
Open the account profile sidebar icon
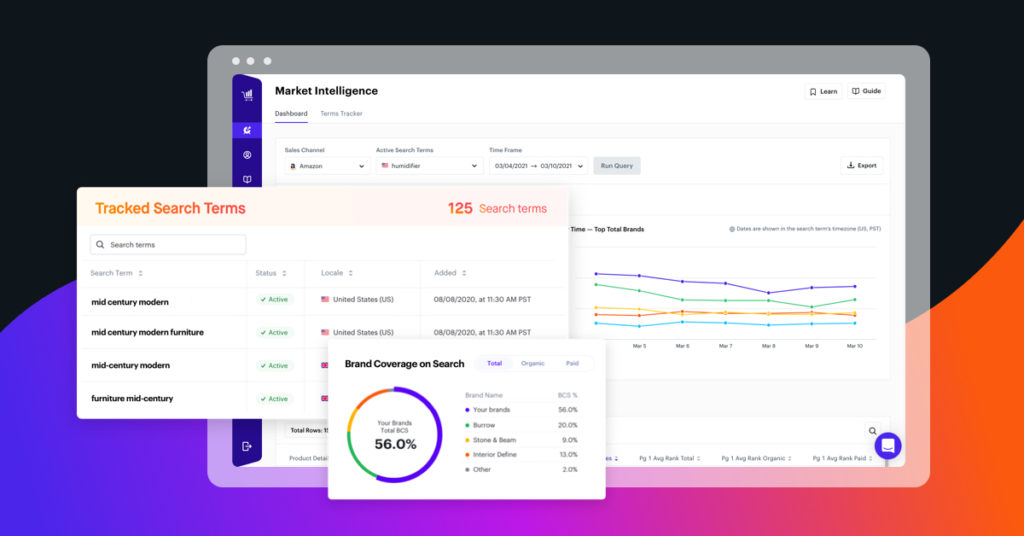pyautogui.click(x=247, y=155)
